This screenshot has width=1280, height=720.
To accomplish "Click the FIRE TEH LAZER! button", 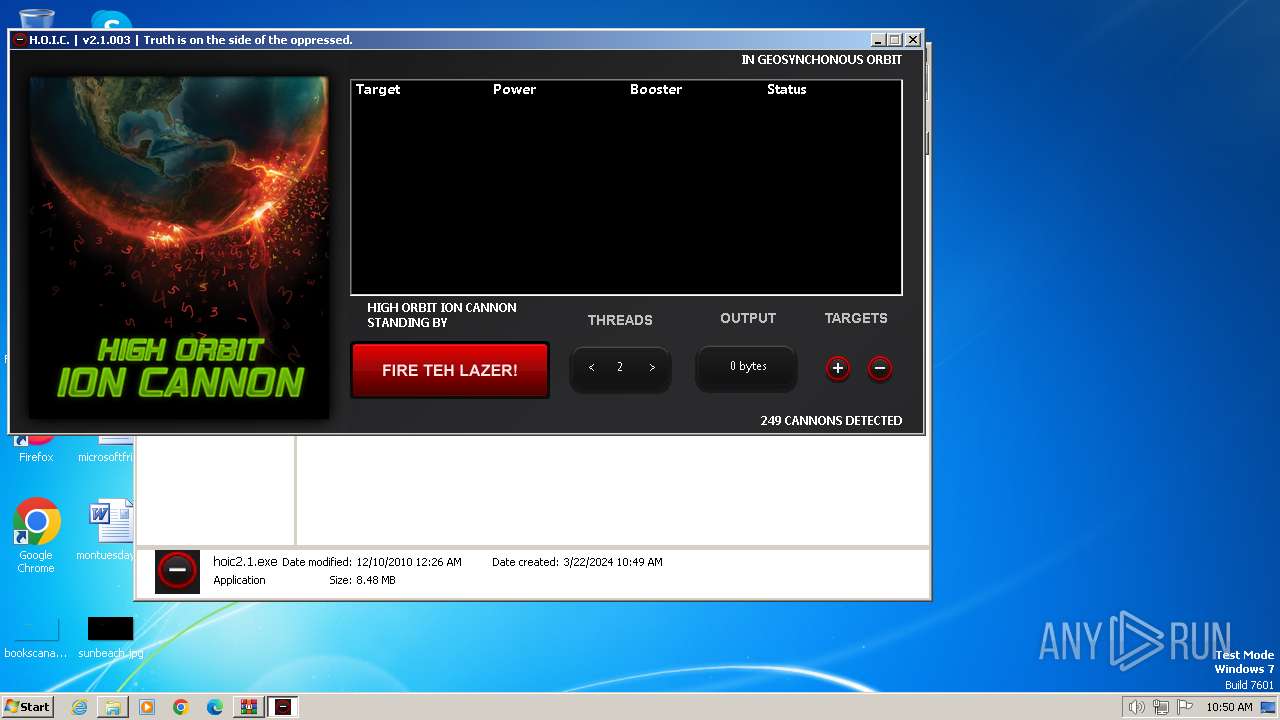I will coord(450,370).
